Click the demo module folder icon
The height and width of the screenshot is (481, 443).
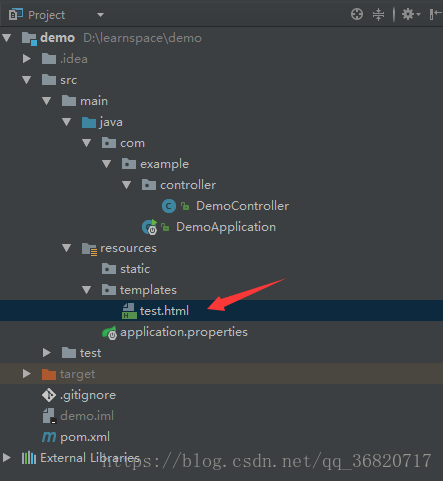point(29,38)
